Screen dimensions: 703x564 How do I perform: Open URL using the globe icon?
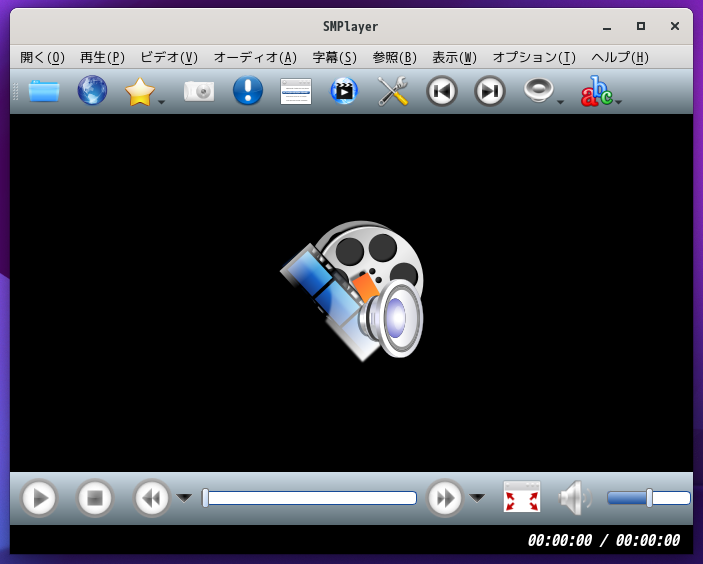[92, 91]
